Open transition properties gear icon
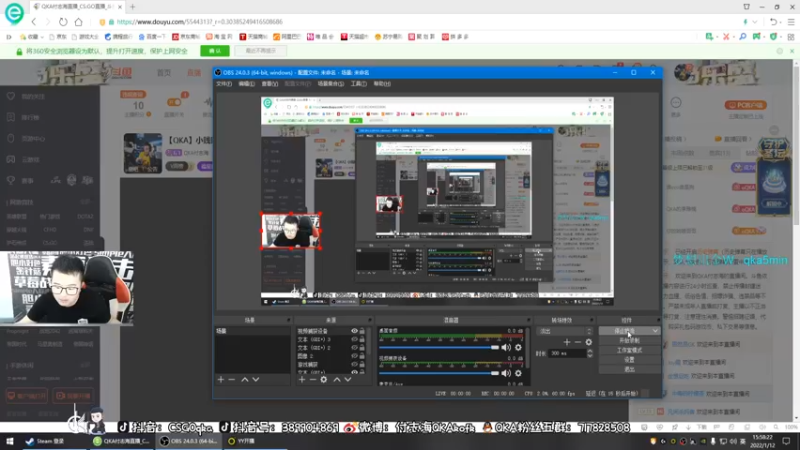 pyautogui.click(x=589, y=342)
